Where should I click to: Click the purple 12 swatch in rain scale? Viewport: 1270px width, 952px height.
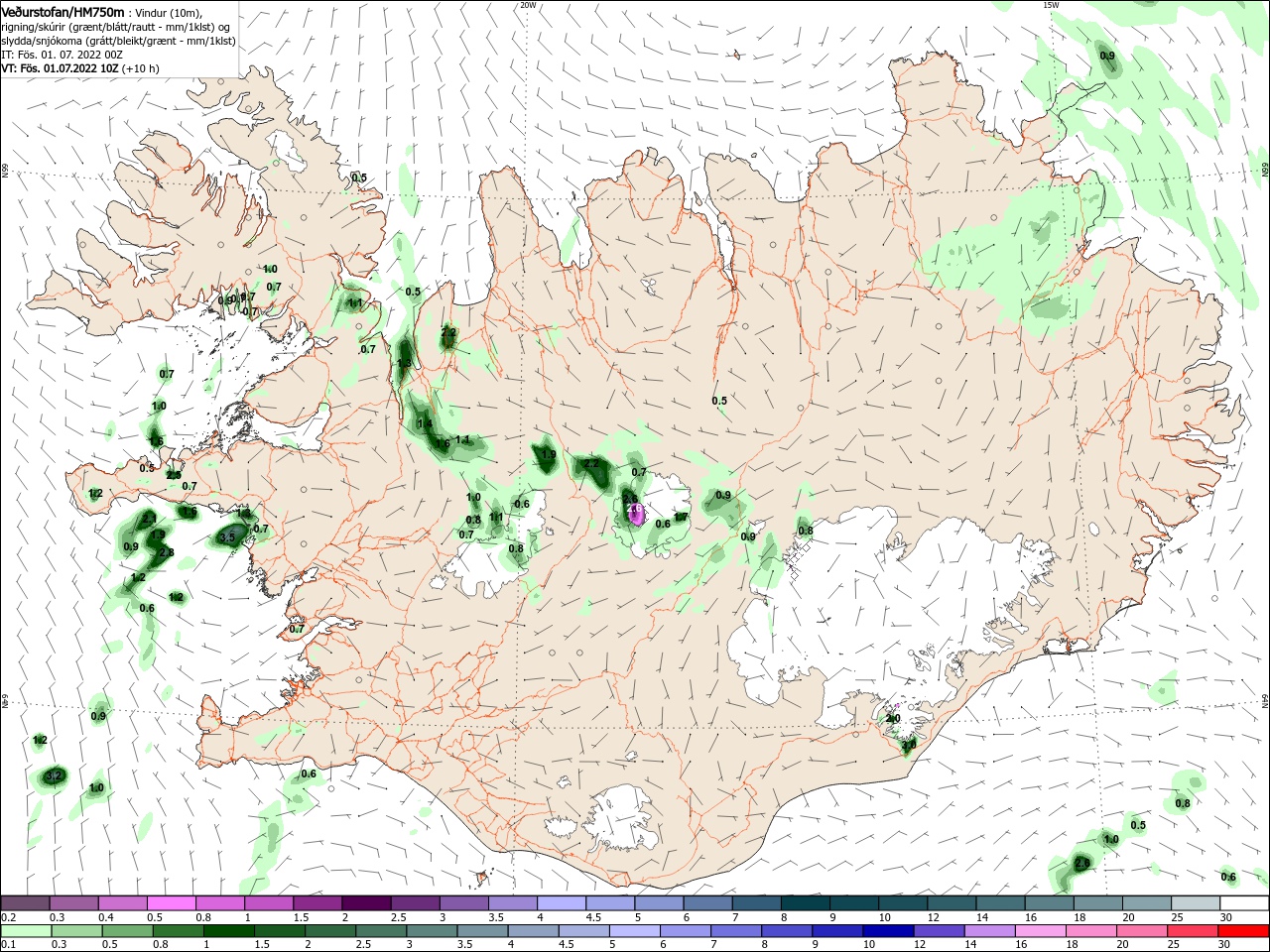tap(939, 931)
